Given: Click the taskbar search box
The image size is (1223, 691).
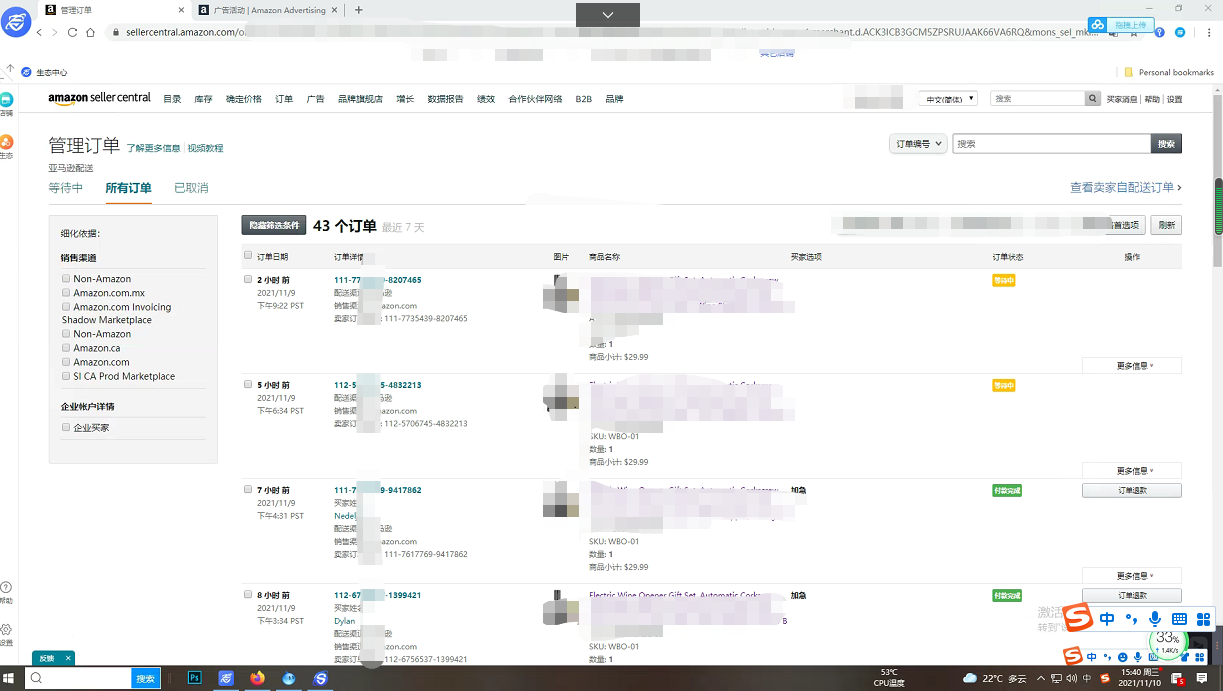Looking at the screenshot, I should click(x=78, y=678).
